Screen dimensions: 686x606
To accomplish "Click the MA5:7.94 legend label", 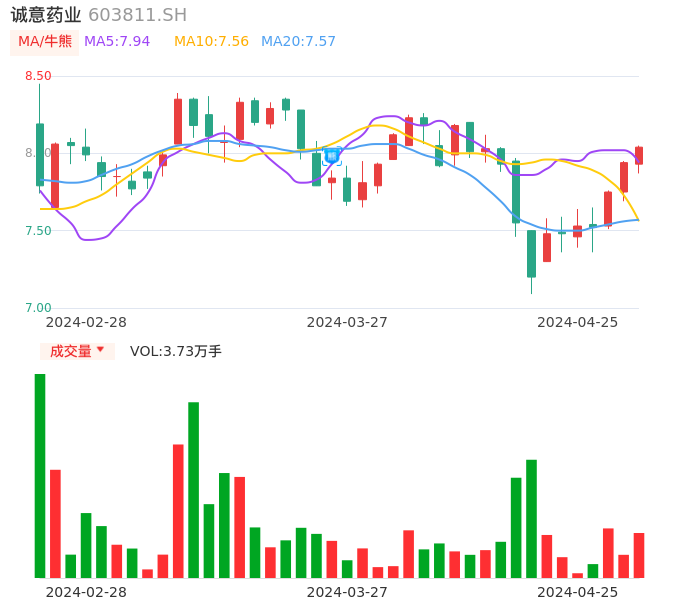I will coord(117,42).
